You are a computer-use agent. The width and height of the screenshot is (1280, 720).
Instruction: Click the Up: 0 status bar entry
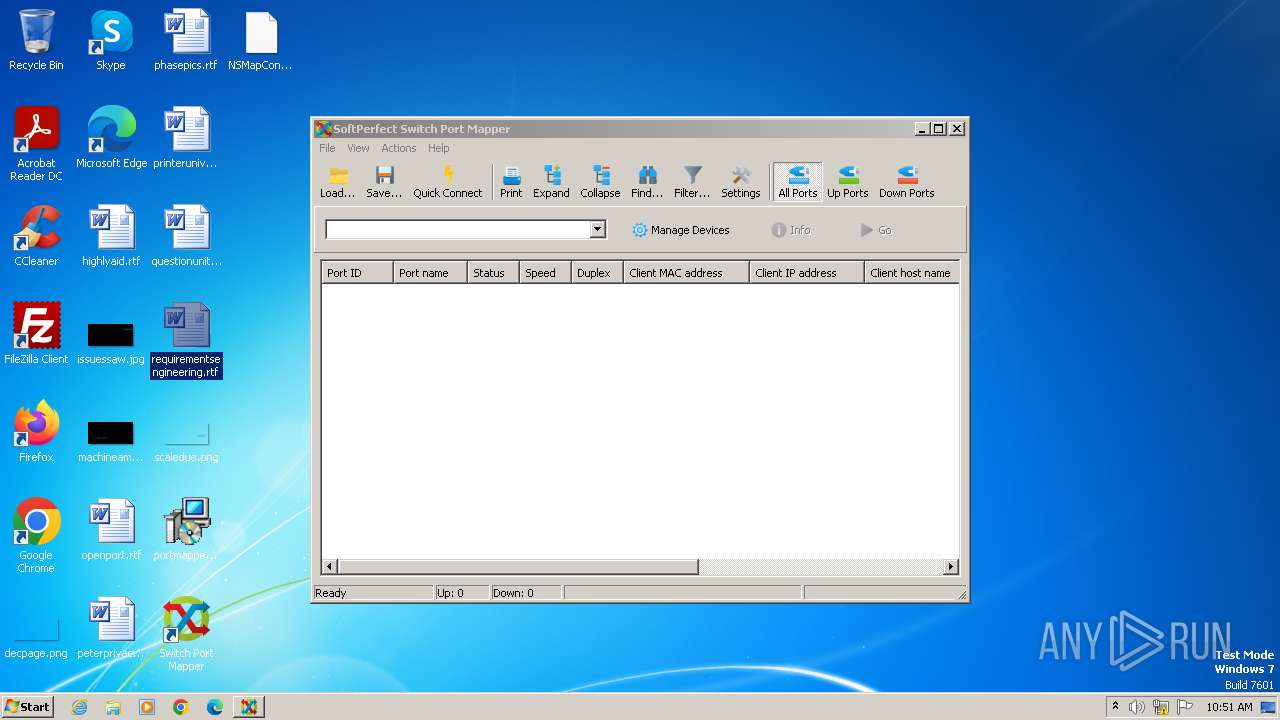(450, 593)
